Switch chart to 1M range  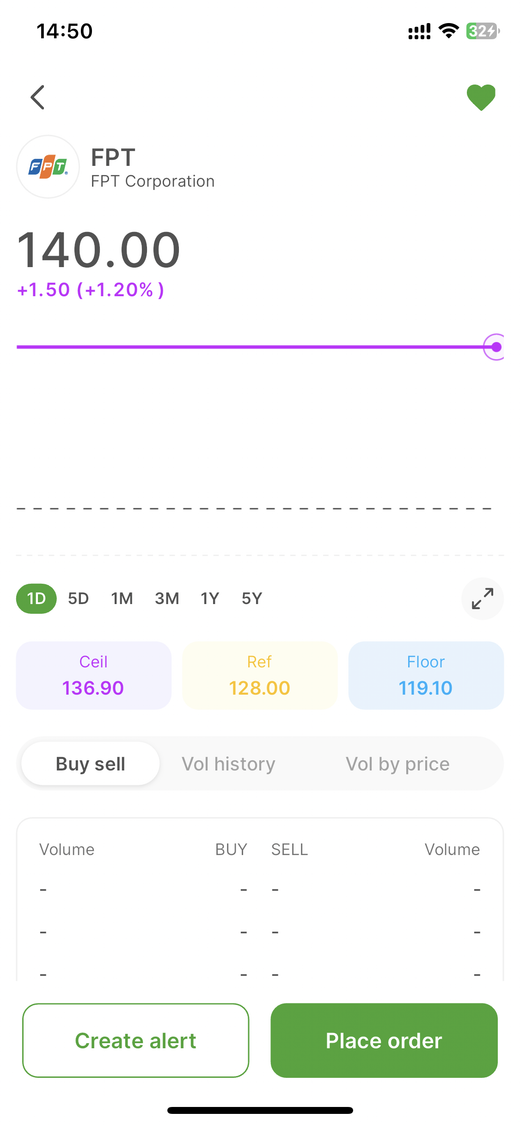(x=122, y=598)
